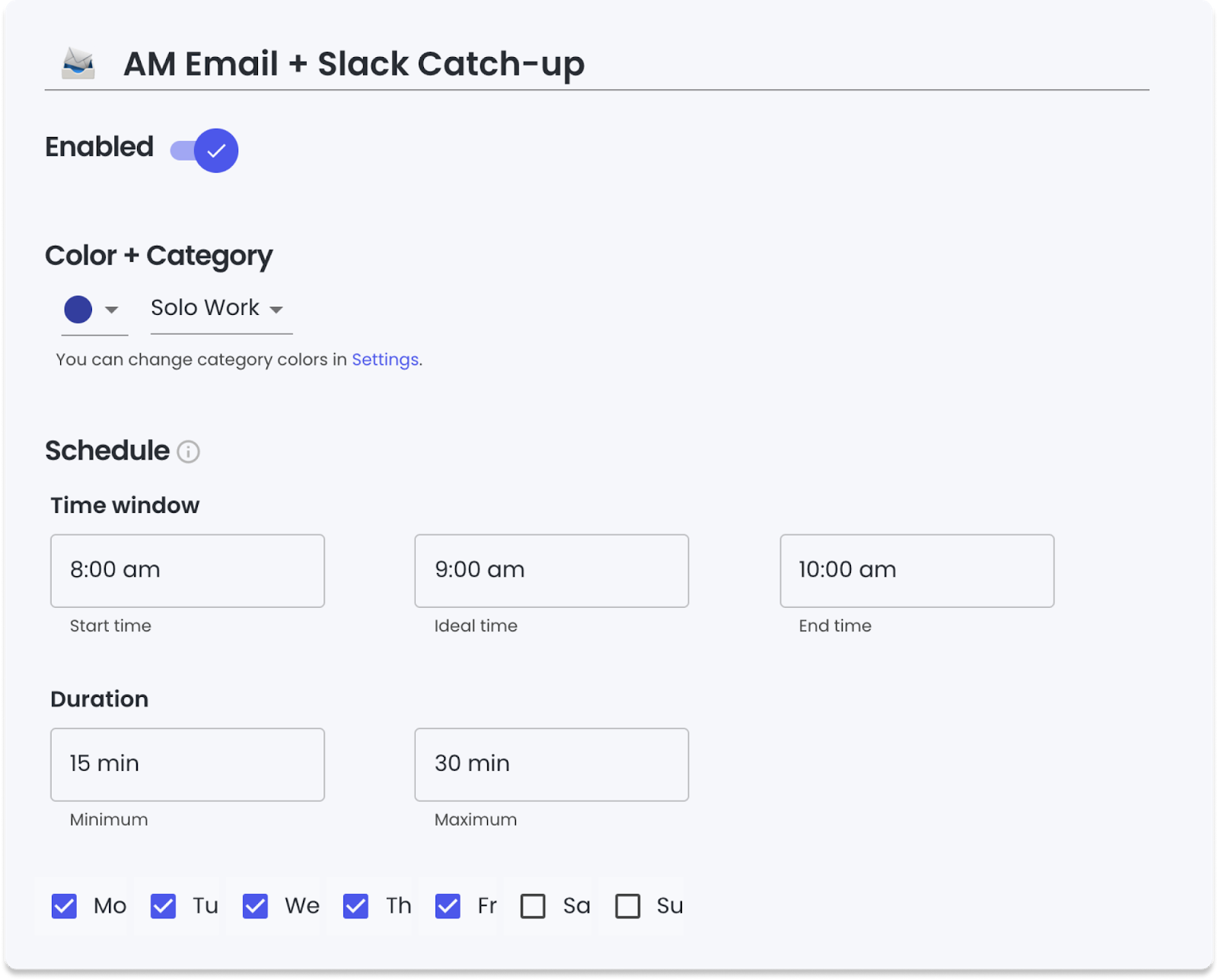1218x980 pixels.
Task: Click the email envelope emoji icon
Action: point(78,64)
